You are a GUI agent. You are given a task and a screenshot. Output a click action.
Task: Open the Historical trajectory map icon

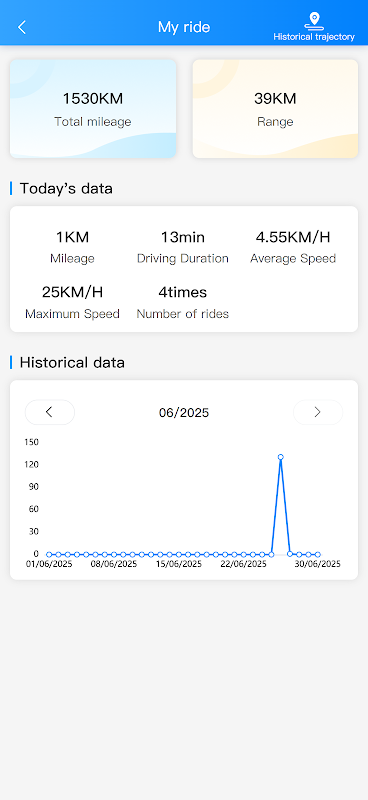pyautogui.click(x=314, y=27)
